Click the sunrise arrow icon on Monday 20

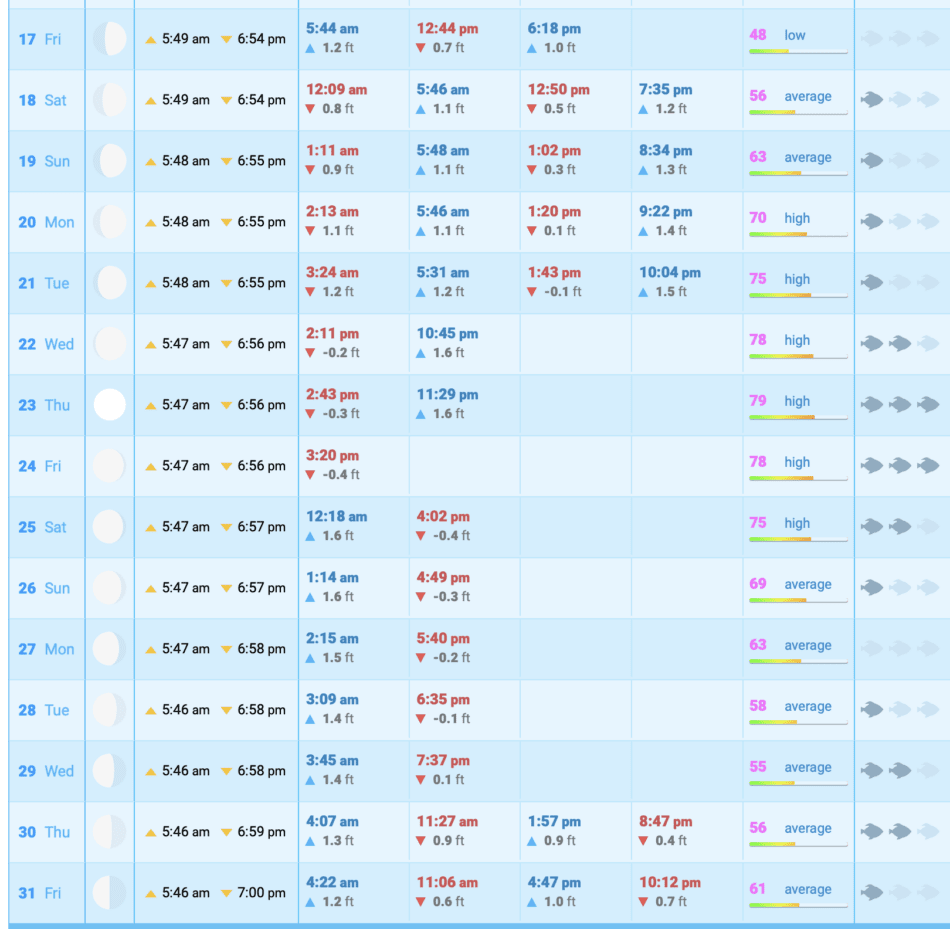point(151,222)
